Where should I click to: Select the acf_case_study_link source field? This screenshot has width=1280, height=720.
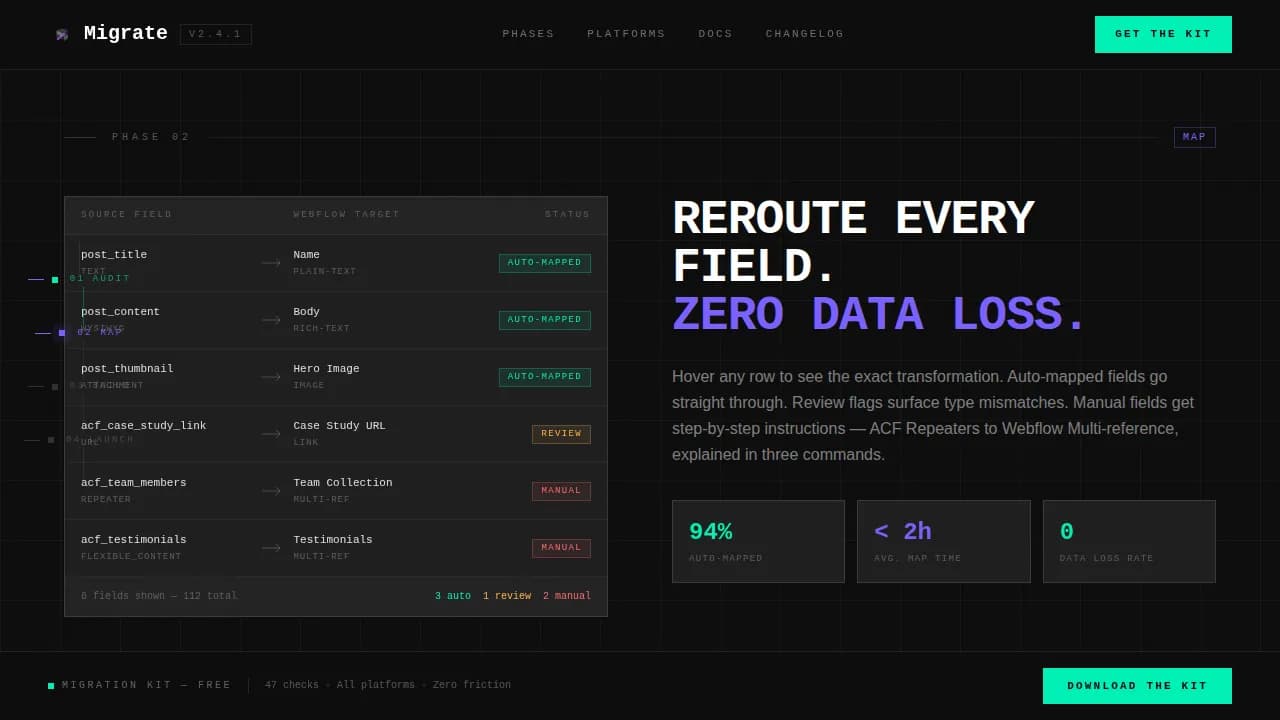pos(144,426)
